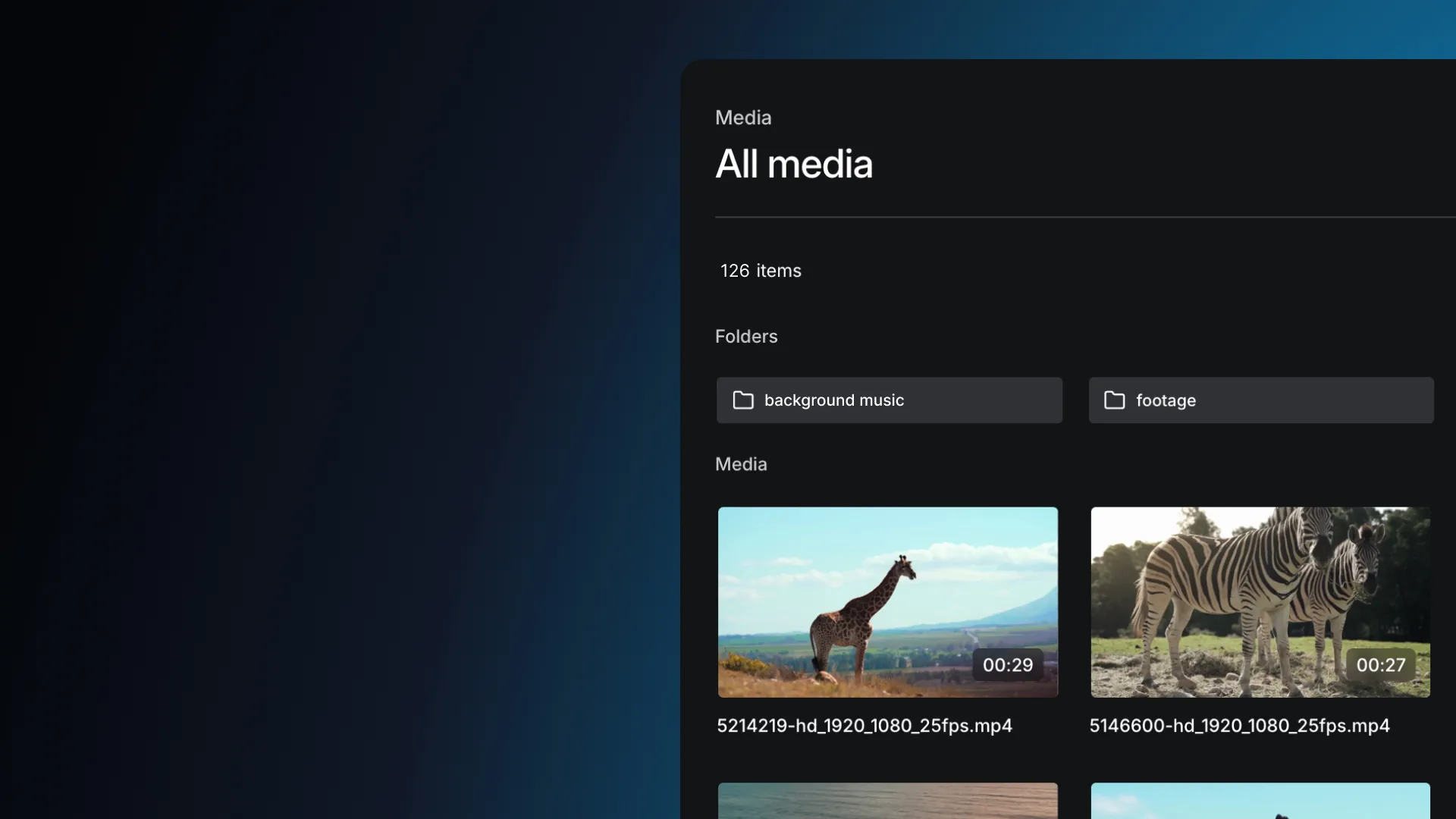This screenshot has height=819, width=1456.
Task: Click the 126 items count text
Action: tap(760, 271)
